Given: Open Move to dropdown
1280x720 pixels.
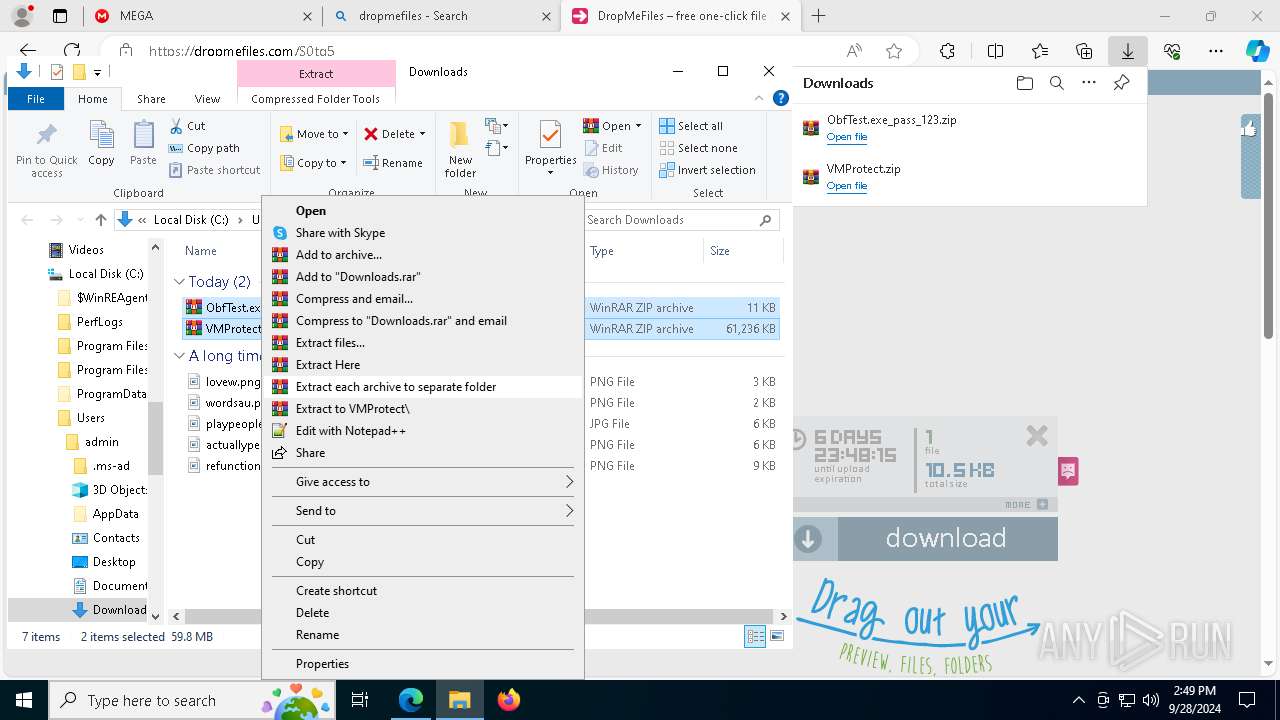Looking at the screenshot, I should point(315,134).
